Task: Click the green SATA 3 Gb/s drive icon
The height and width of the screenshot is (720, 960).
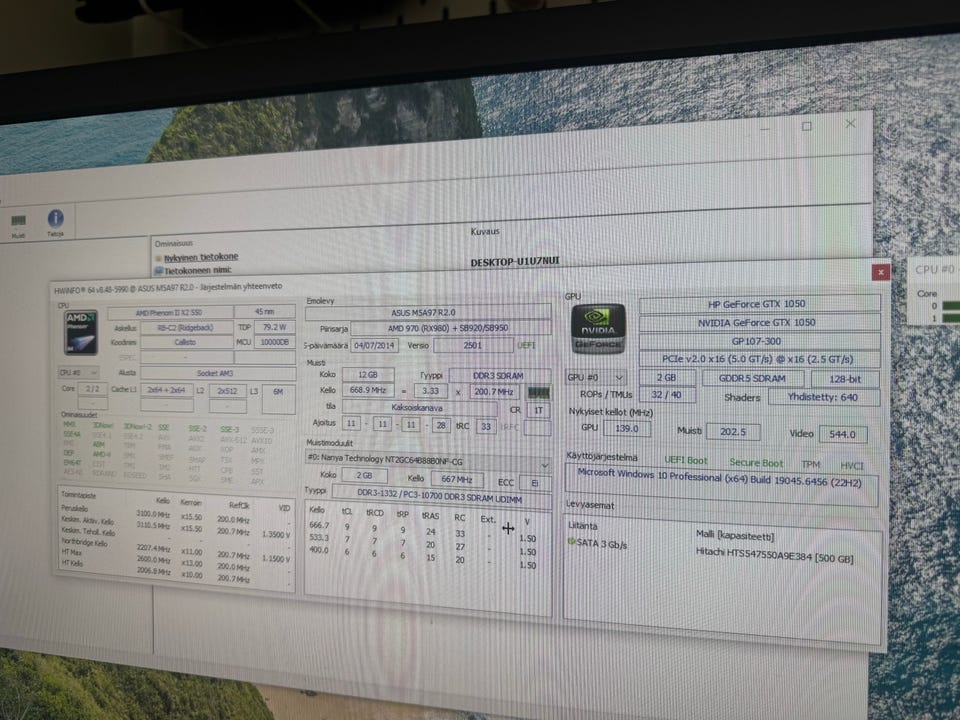Action: (x=571, y=542)
